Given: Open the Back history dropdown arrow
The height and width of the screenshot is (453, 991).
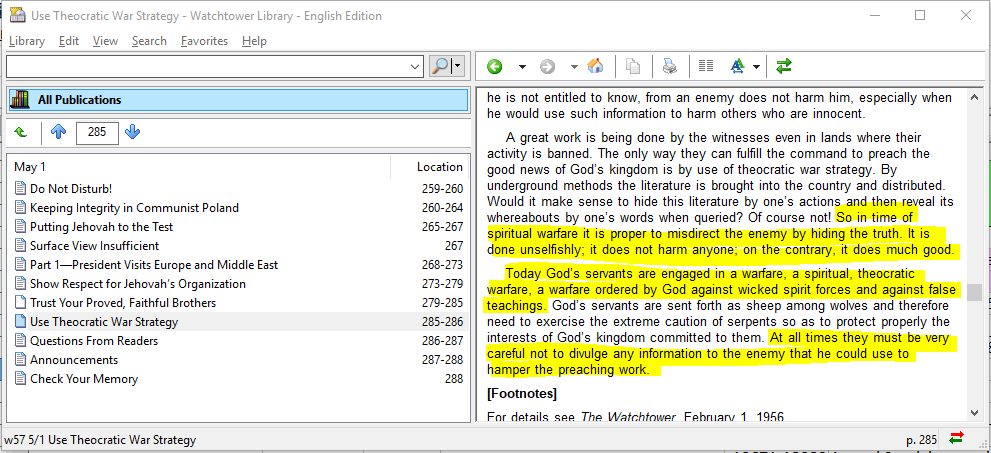Looking at the screenshot, I should 521,67.
